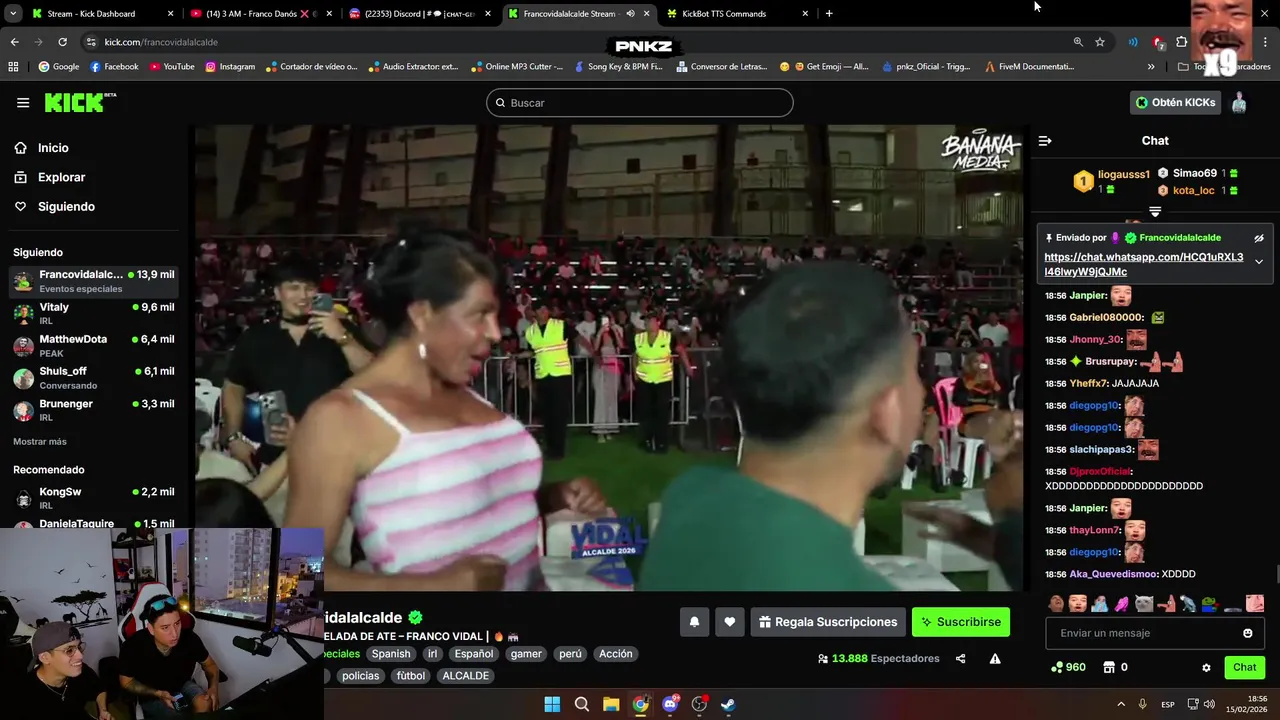Select the ALCALDE tag
This screenshot has width=1280, height=720.
(466, 676)
